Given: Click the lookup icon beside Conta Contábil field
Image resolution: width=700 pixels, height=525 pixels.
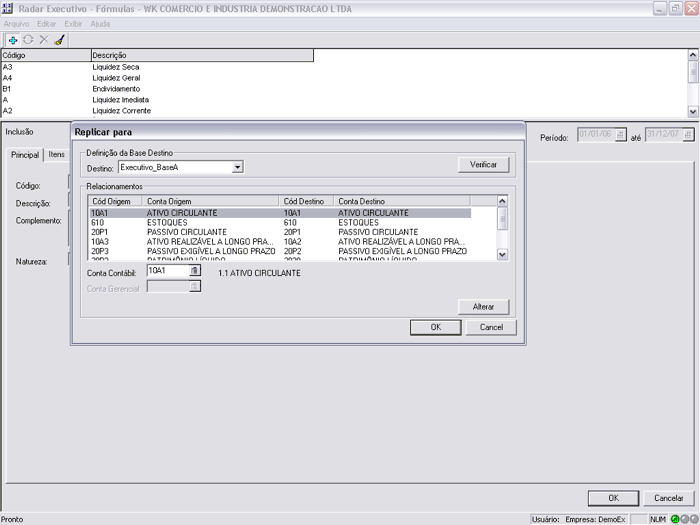Looking at the screenshot, I should [x=195, y=271].
